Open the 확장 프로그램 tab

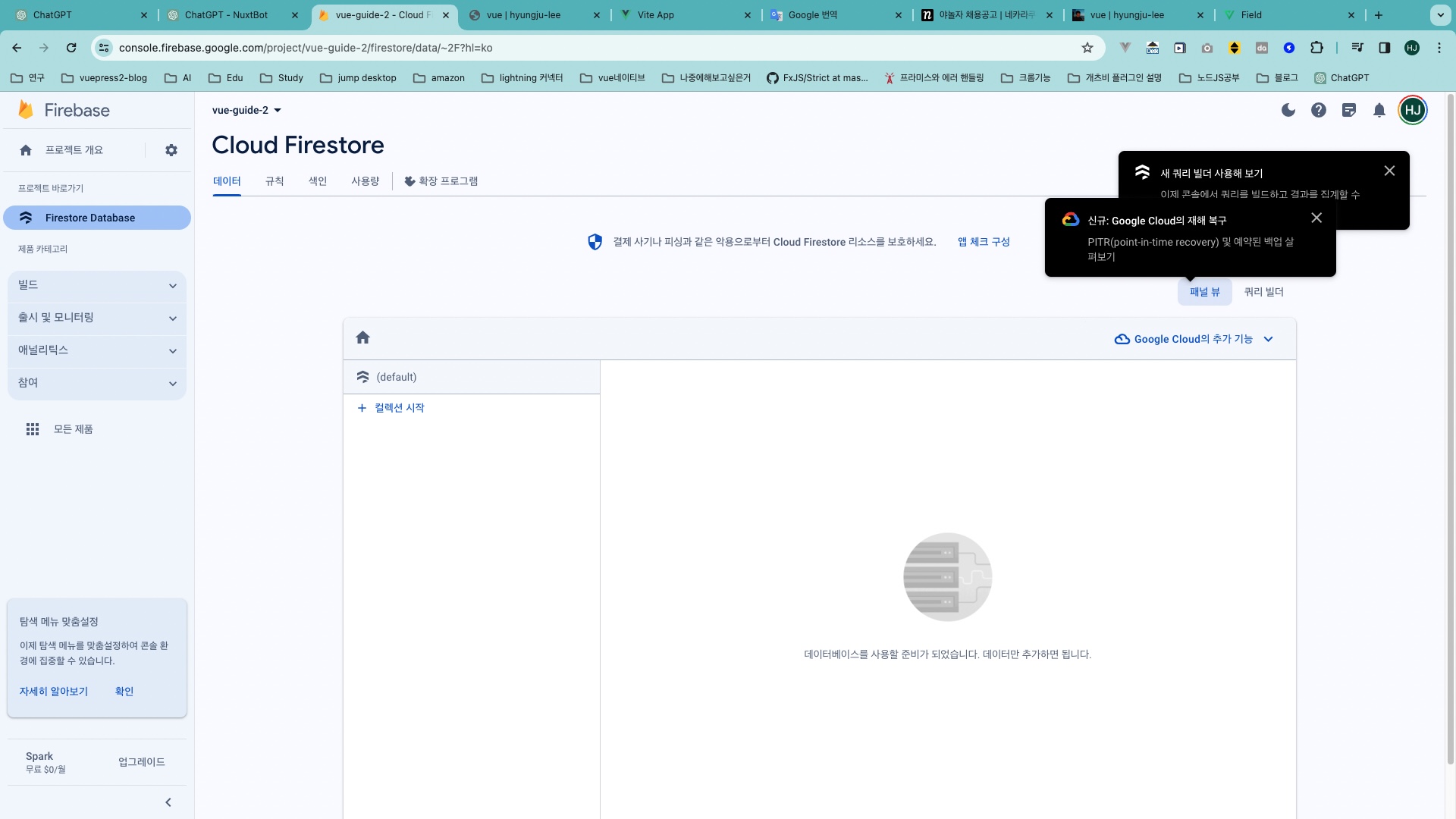point(441,181)
